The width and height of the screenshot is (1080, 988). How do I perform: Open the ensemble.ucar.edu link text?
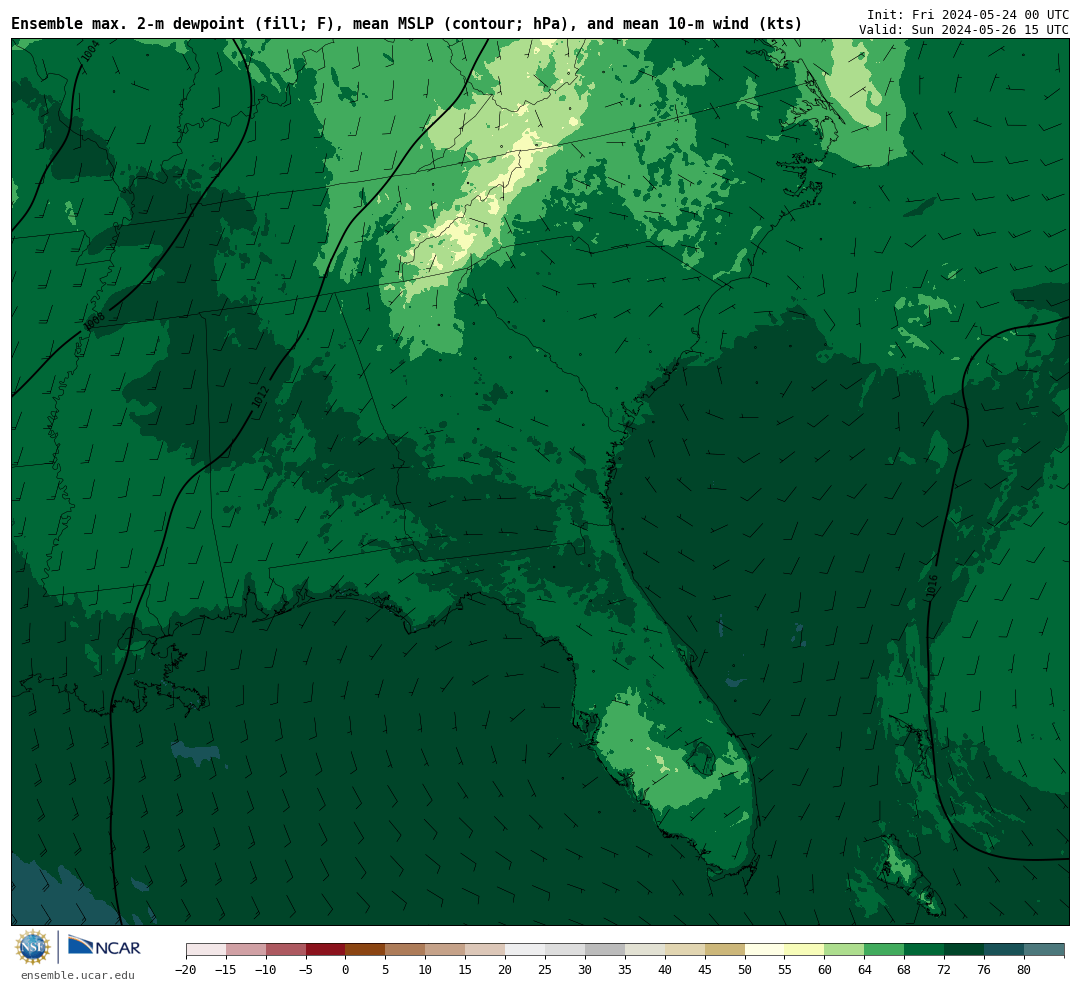pos(78,975)
